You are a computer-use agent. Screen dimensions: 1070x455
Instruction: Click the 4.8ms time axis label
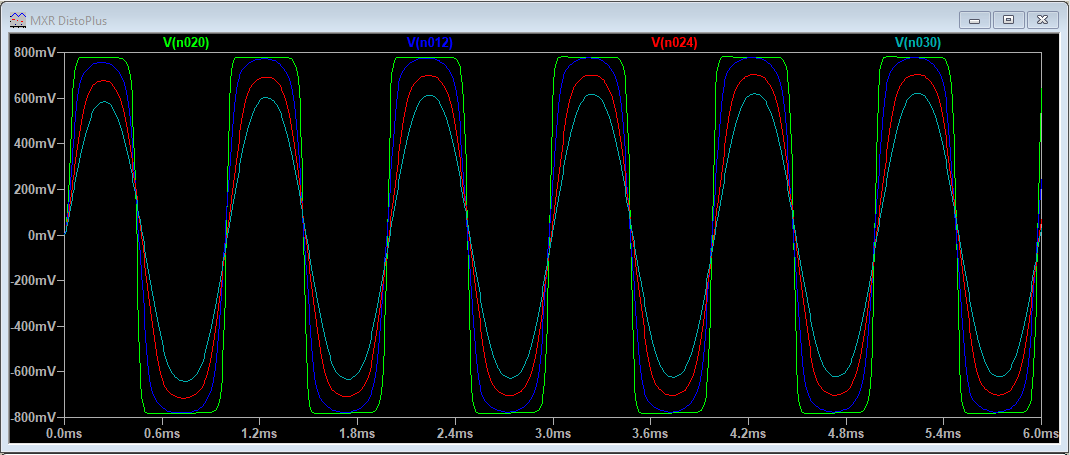pos(846,433)
